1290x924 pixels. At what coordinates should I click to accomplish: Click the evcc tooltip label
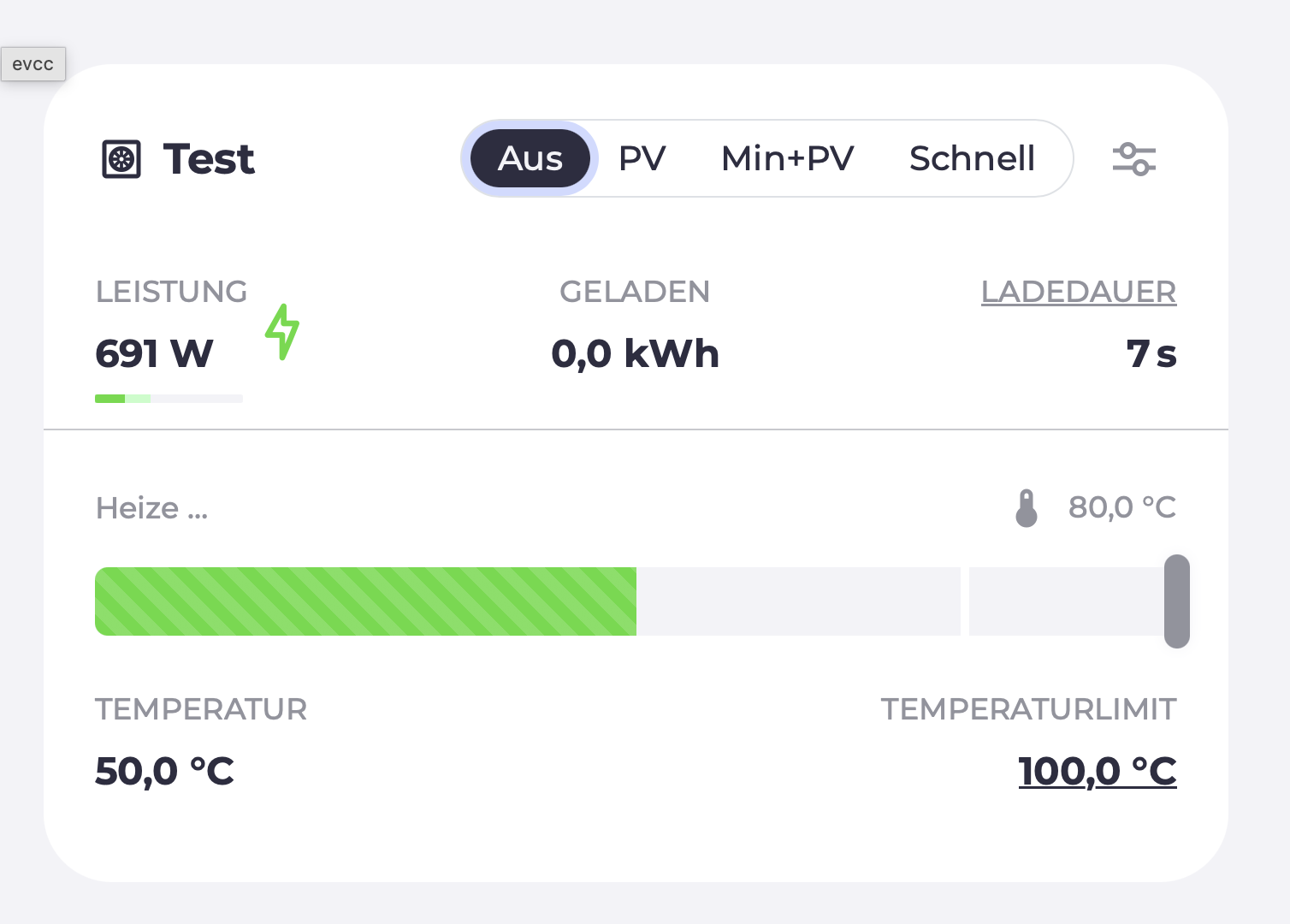[x=33, y=64]
